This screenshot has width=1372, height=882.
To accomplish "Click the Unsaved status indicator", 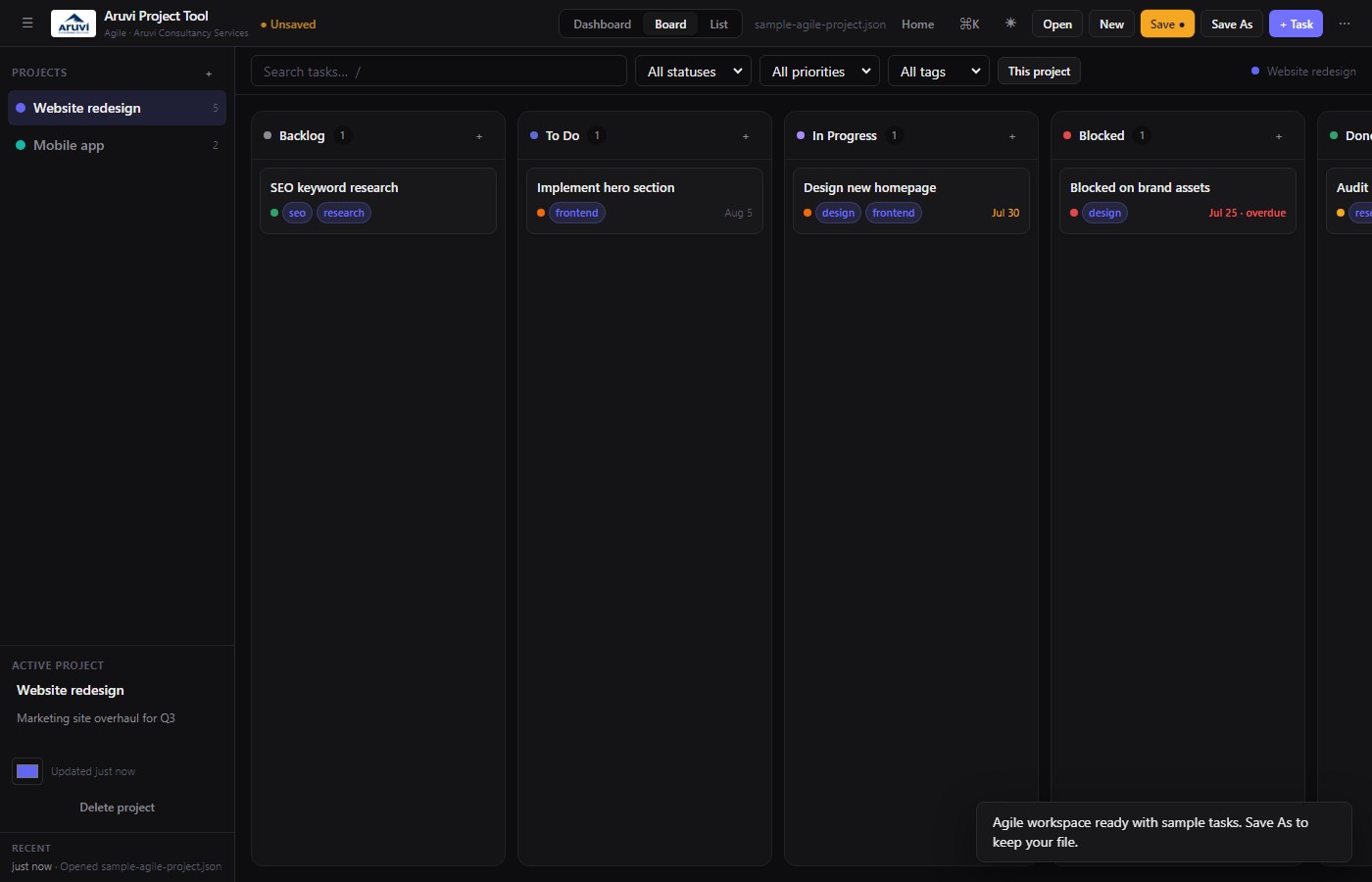I will point(288,24).
